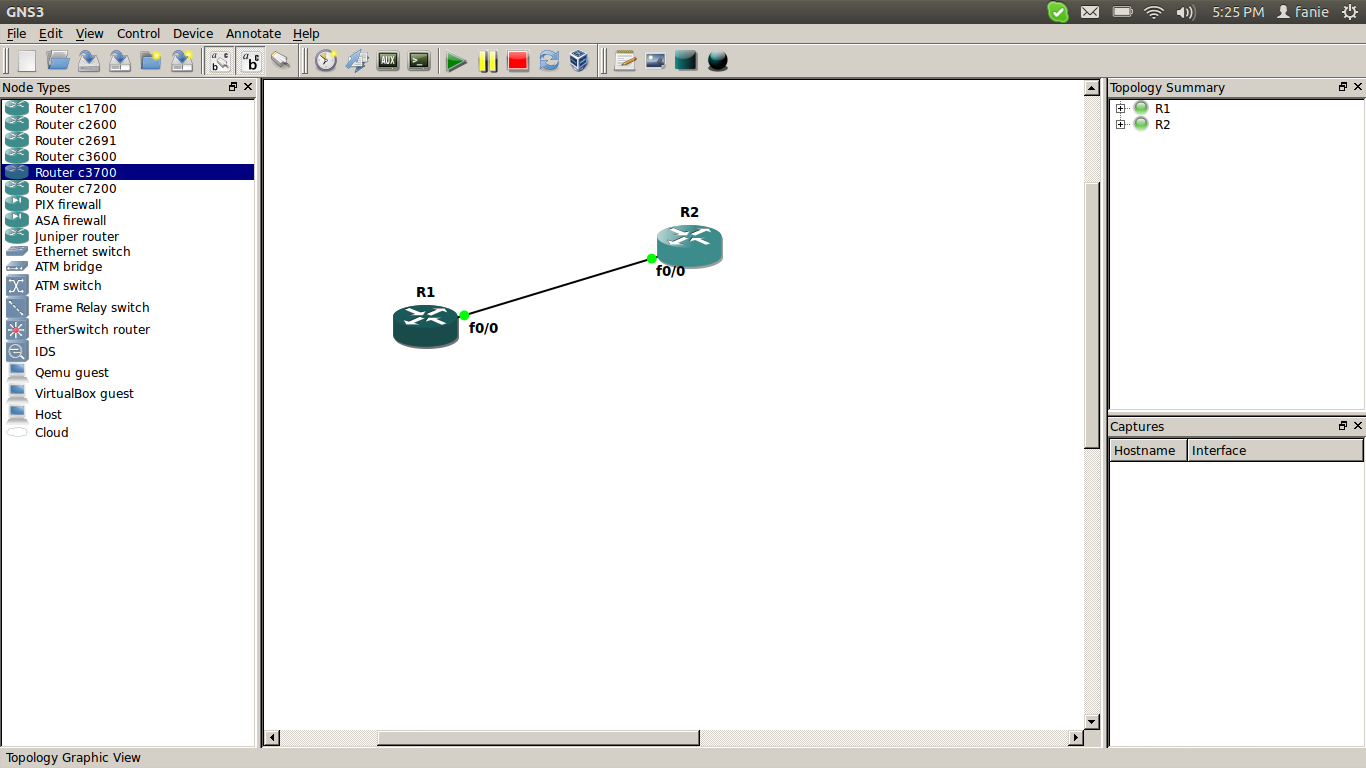1366x768 pixels.
Task: Select Router c7200 in Node Types
Action: click(75, 188)
